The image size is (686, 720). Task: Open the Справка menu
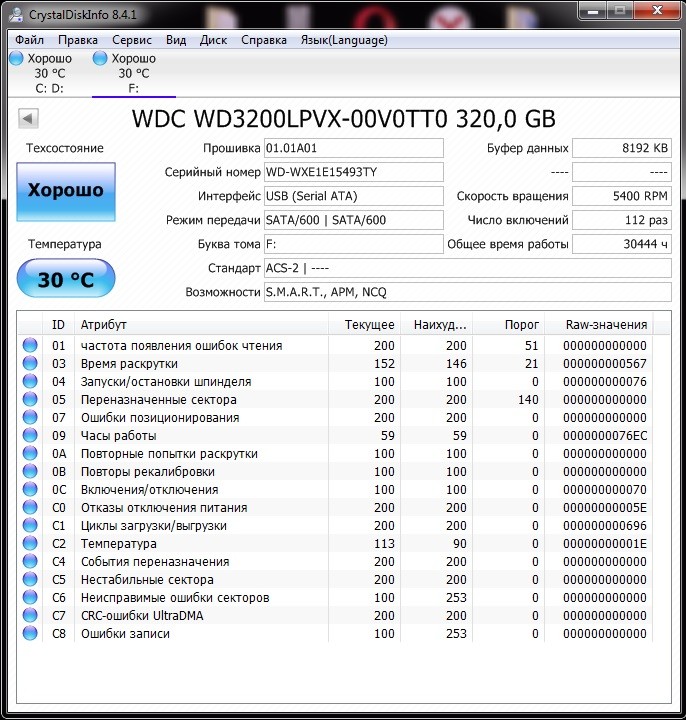(x=264, y=40)
